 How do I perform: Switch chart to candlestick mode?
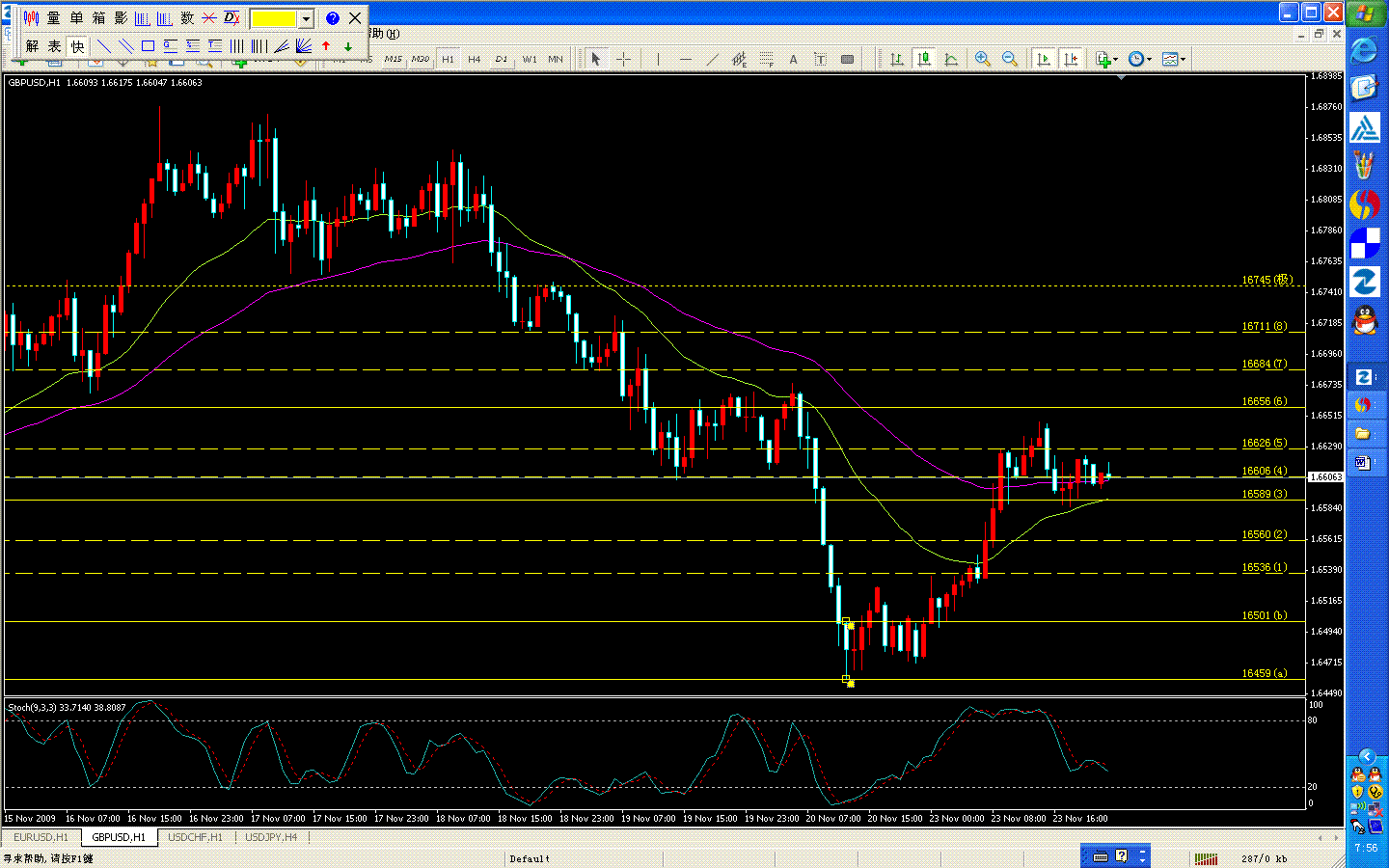point(924,60)
